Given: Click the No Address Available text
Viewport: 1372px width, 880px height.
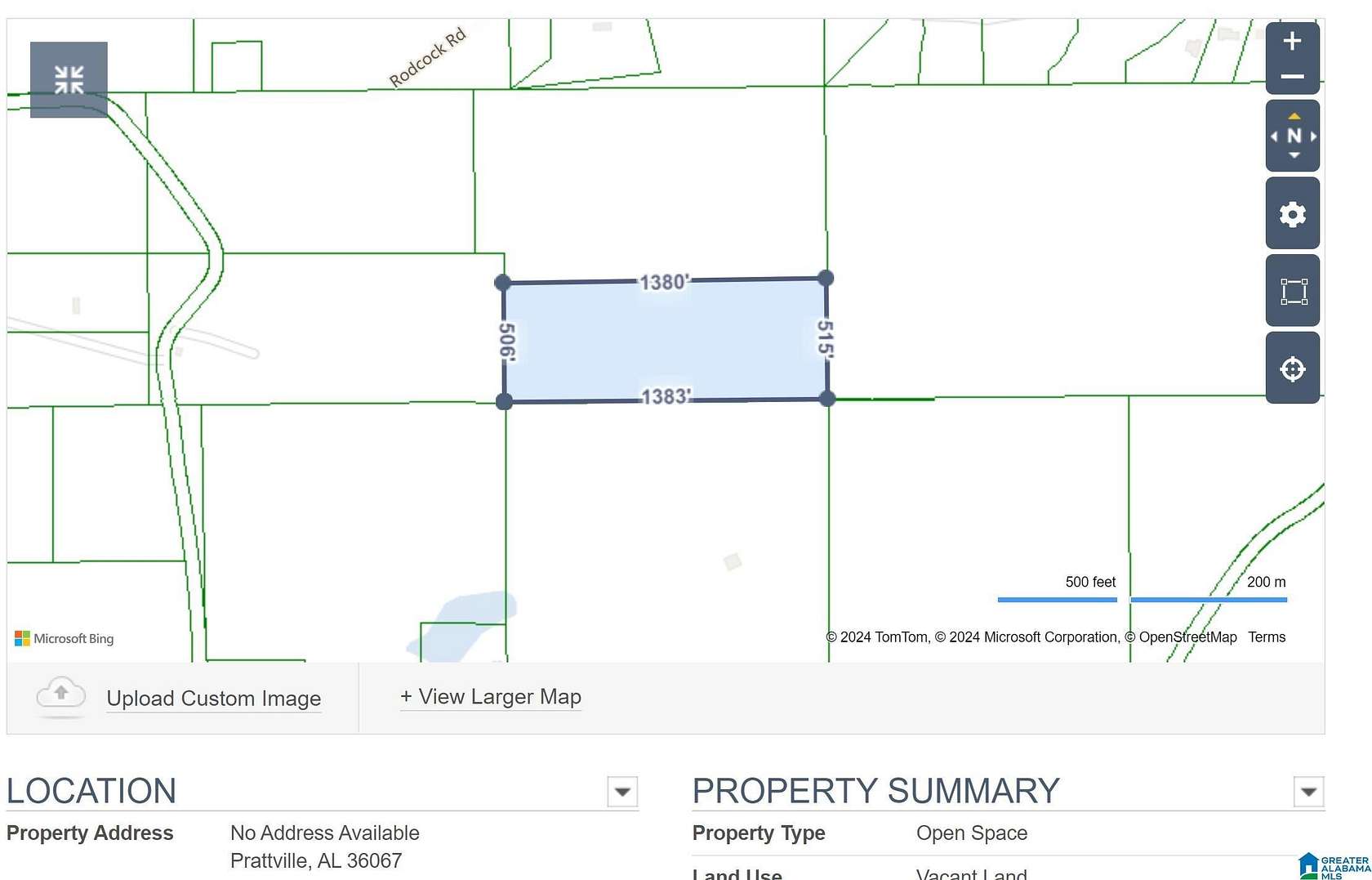Looking at the screenshot, I should coord(325,833).
